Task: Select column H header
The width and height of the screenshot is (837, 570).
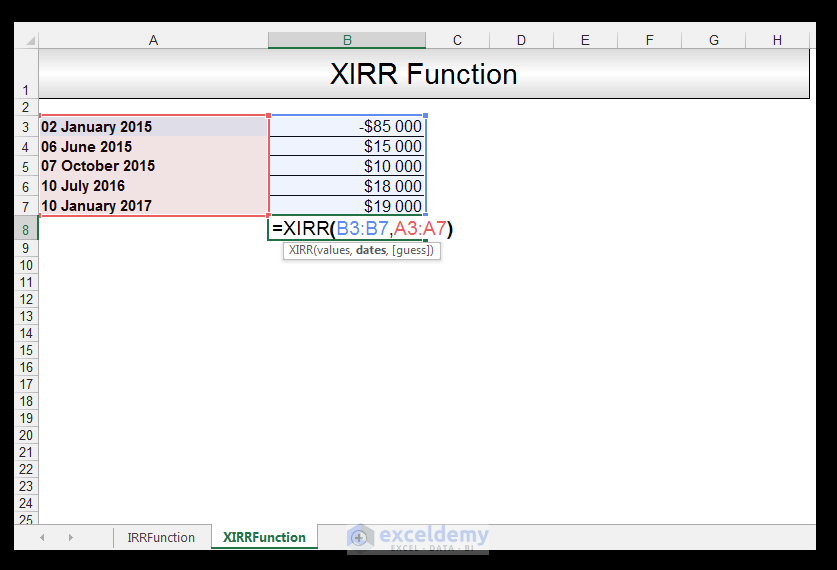Action: click(x=777, y=40)
